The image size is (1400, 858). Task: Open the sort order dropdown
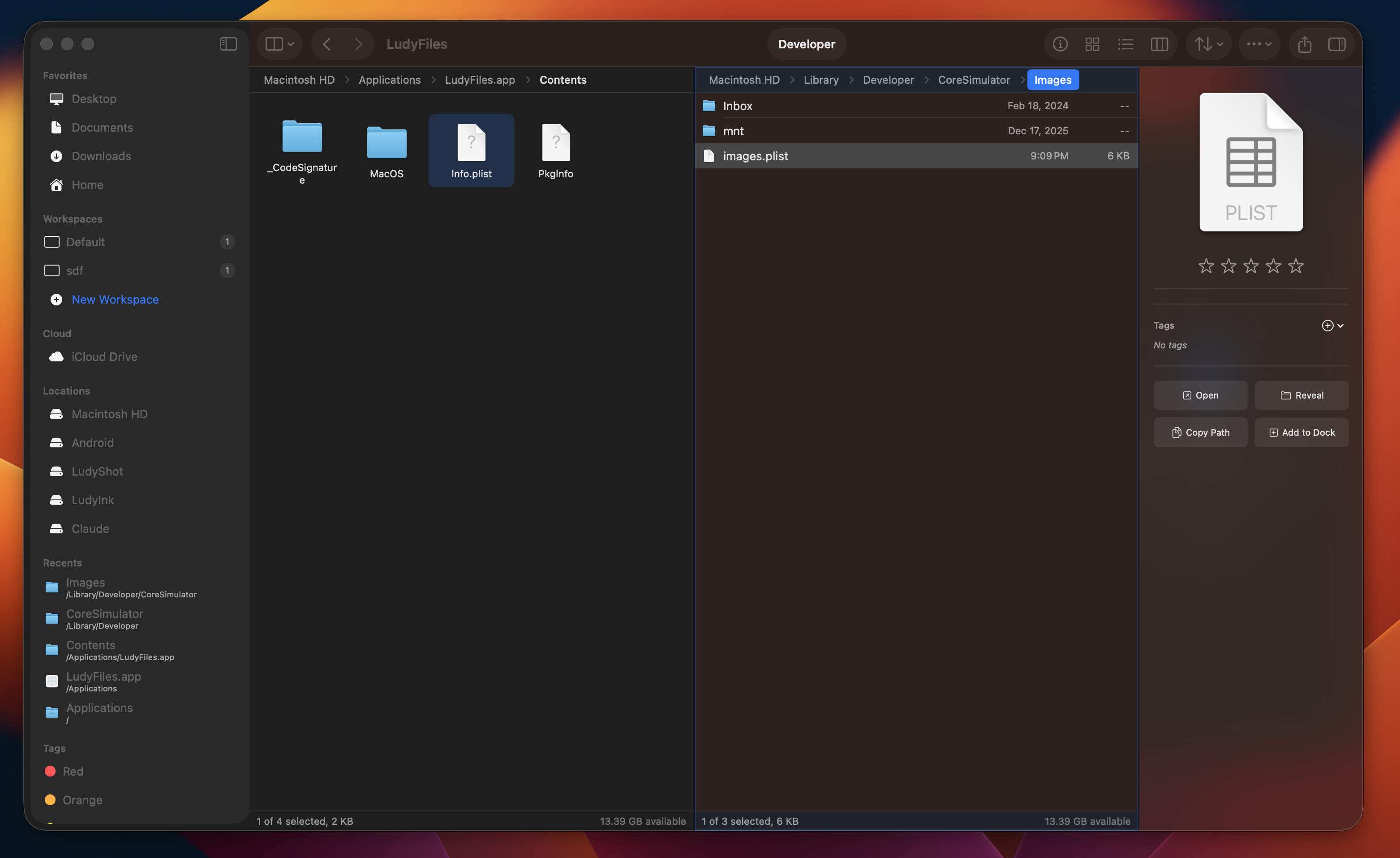point(1208,44)
